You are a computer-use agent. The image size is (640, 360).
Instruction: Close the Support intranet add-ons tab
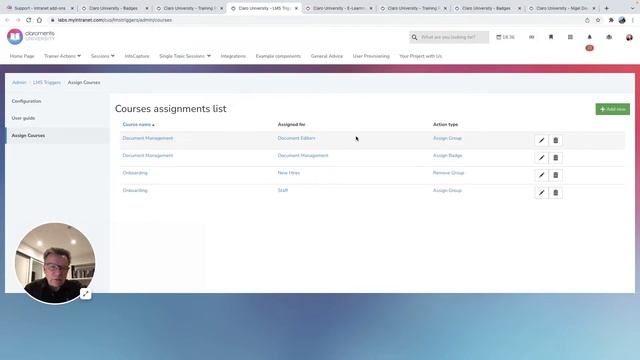click(72, 8)
